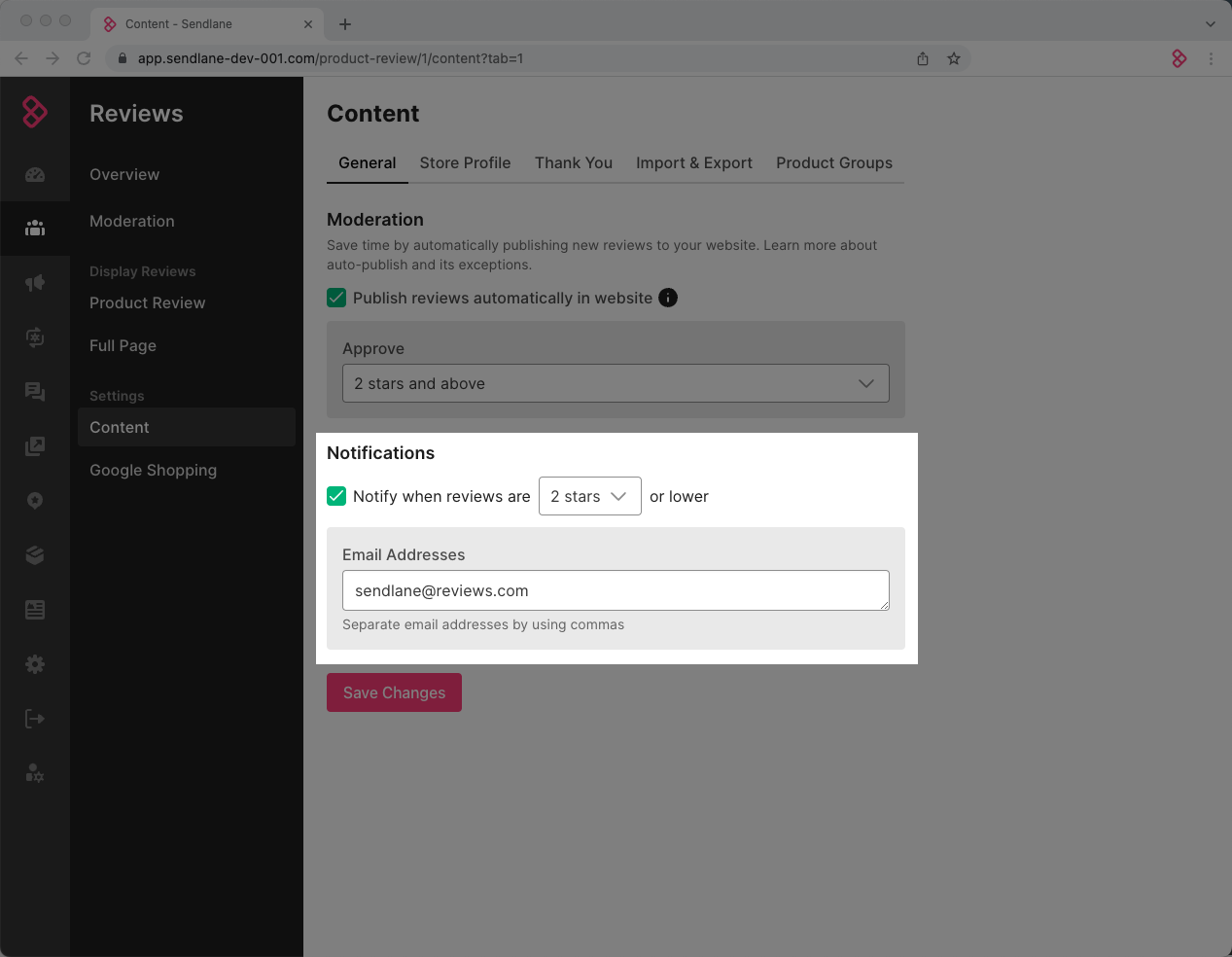Viewport: 1232px width, 957px height.
Task: Click the audience people icon in the sidebar
Action: click(35, 229)
